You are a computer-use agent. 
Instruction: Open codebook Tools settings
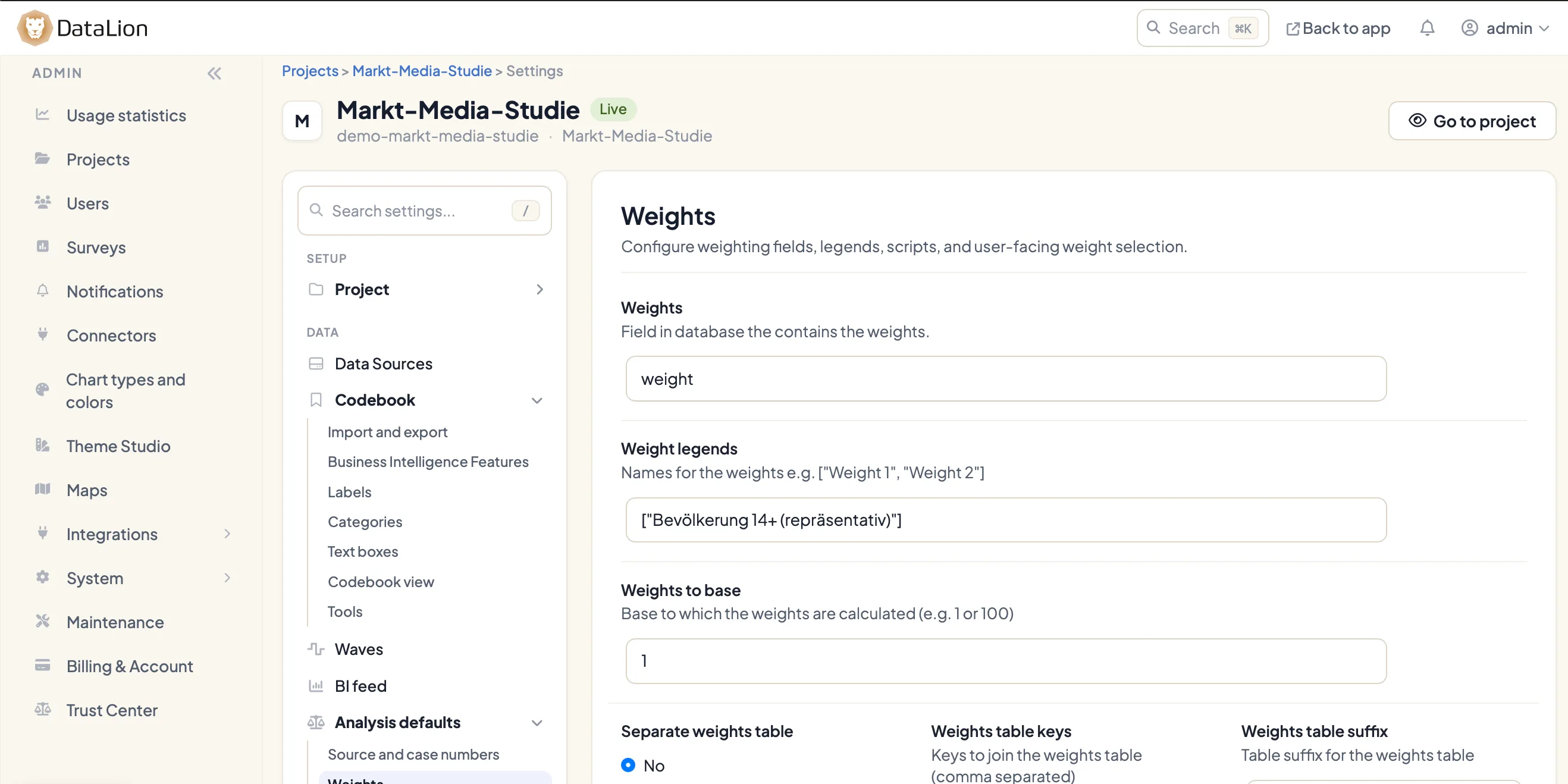(x=344, y=611)
